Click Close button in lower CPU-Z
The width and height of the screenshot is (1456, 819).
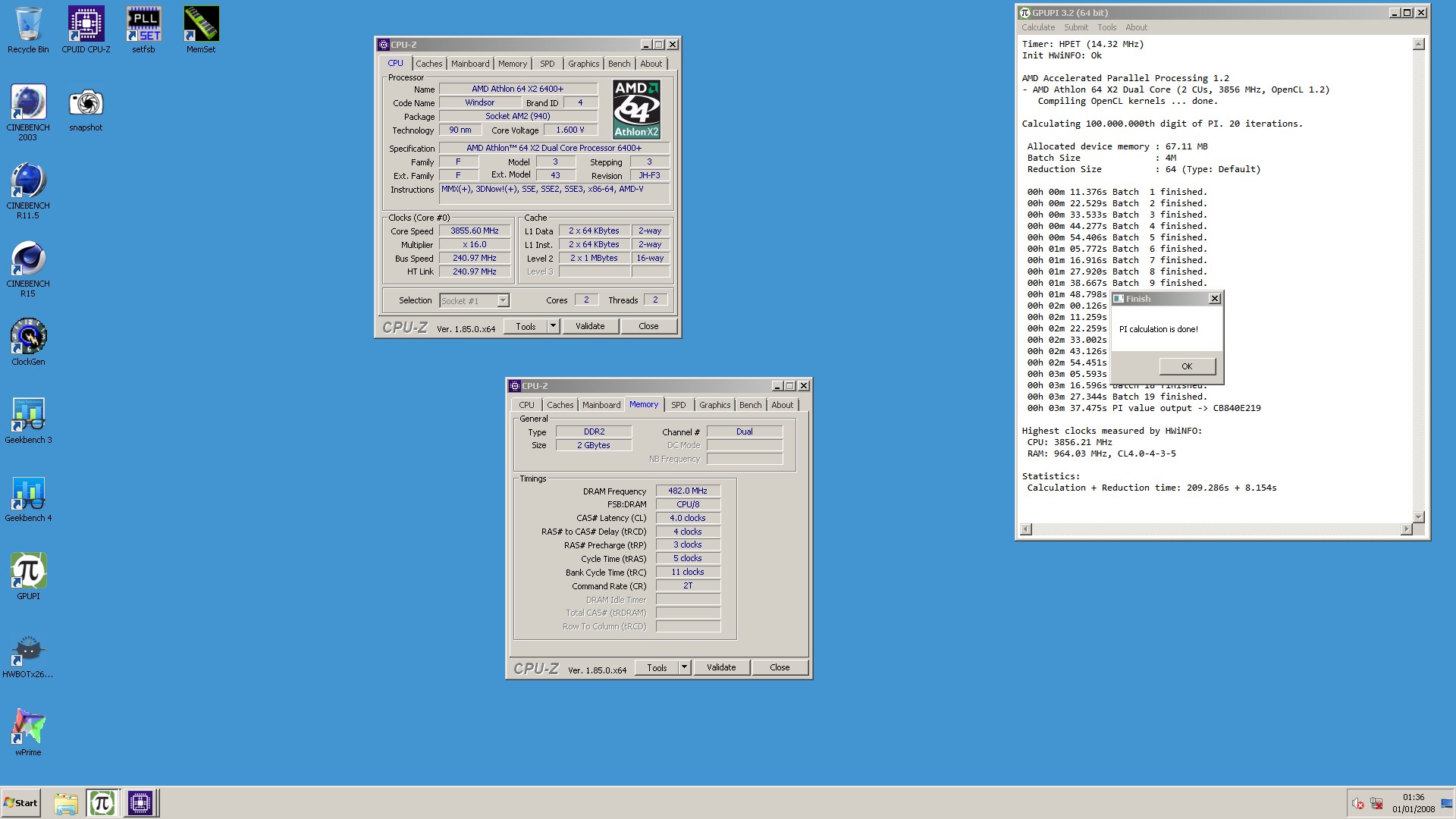click(780, 667)
